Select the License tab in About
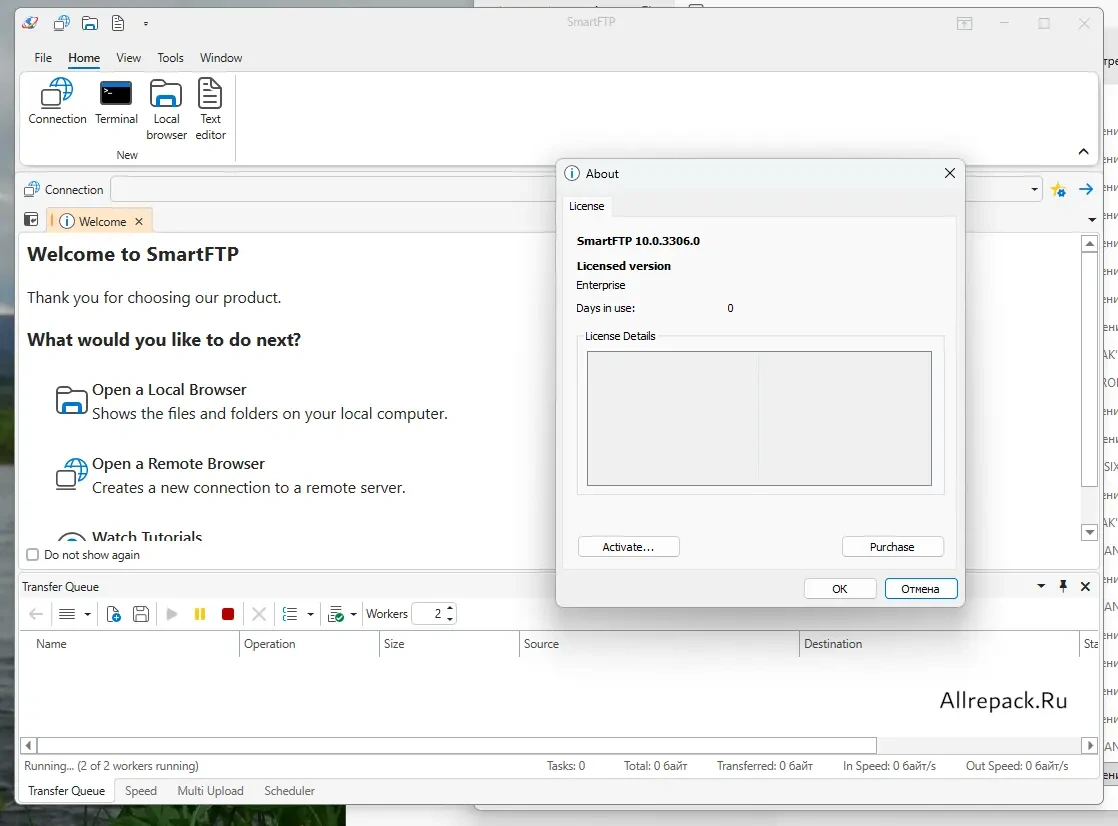Viewport: 1118px width, 826px height. [587, 206]
